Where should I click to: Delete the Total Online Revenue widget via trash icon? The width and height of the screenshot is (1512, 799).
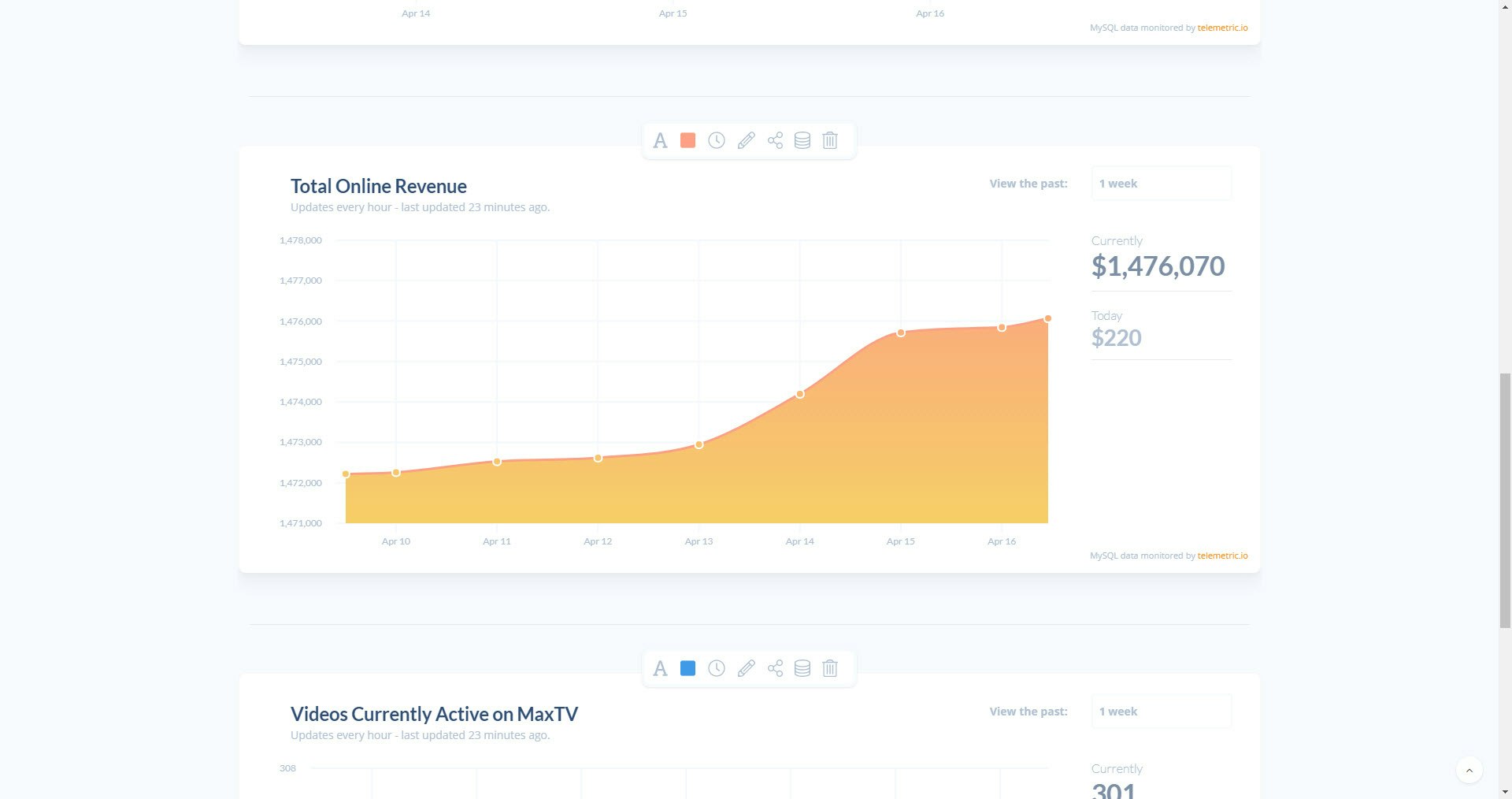[830, 140]
